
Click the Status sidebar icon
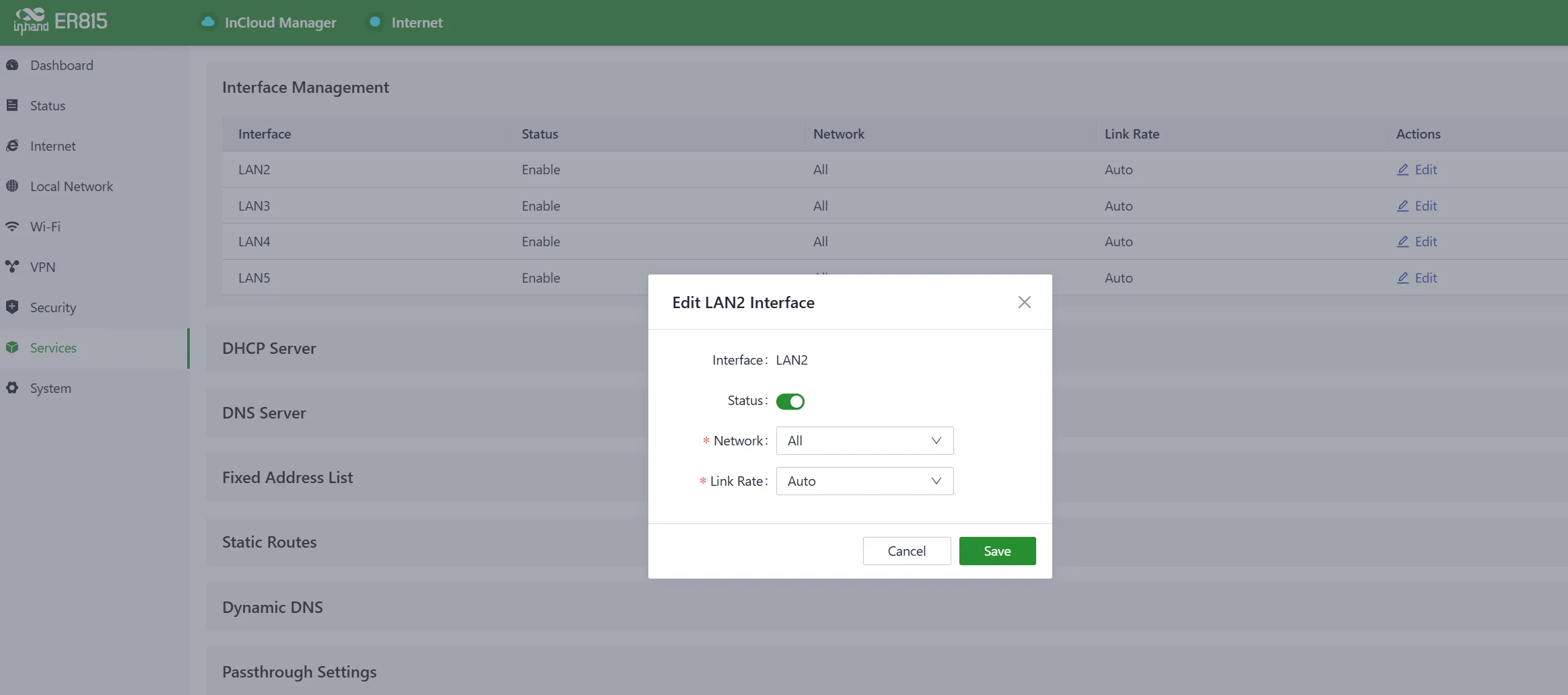[12, 106]
